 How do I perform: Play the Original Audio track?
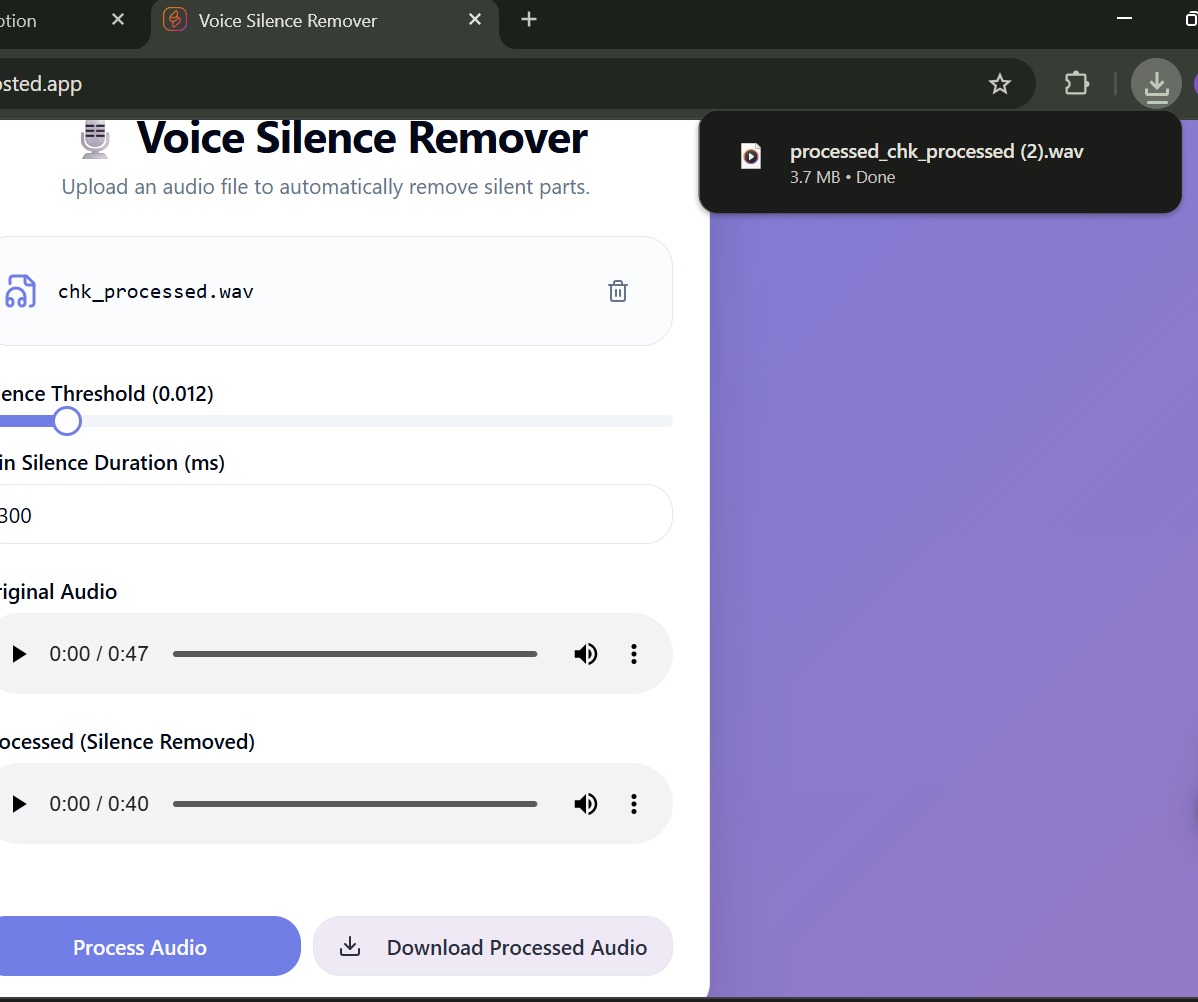(x=19, y=654)
